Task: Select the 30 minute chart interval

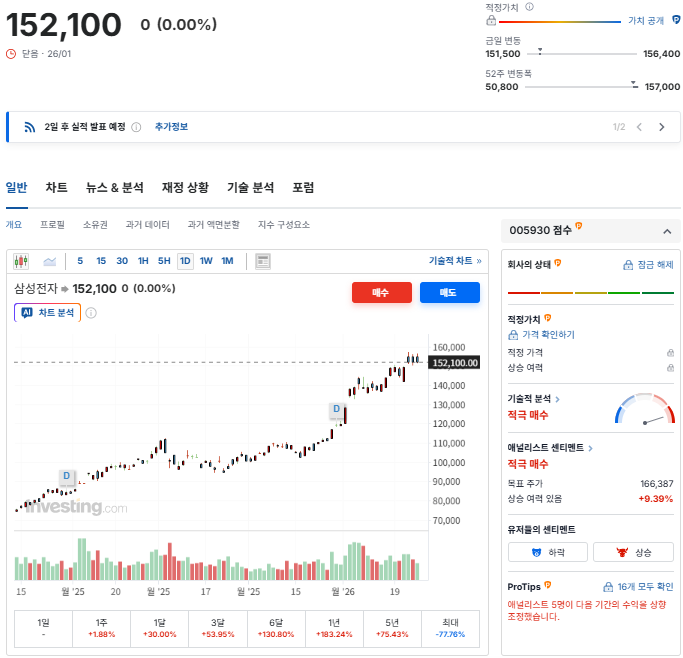Action: pyautogui.click(x=122, y=261)
